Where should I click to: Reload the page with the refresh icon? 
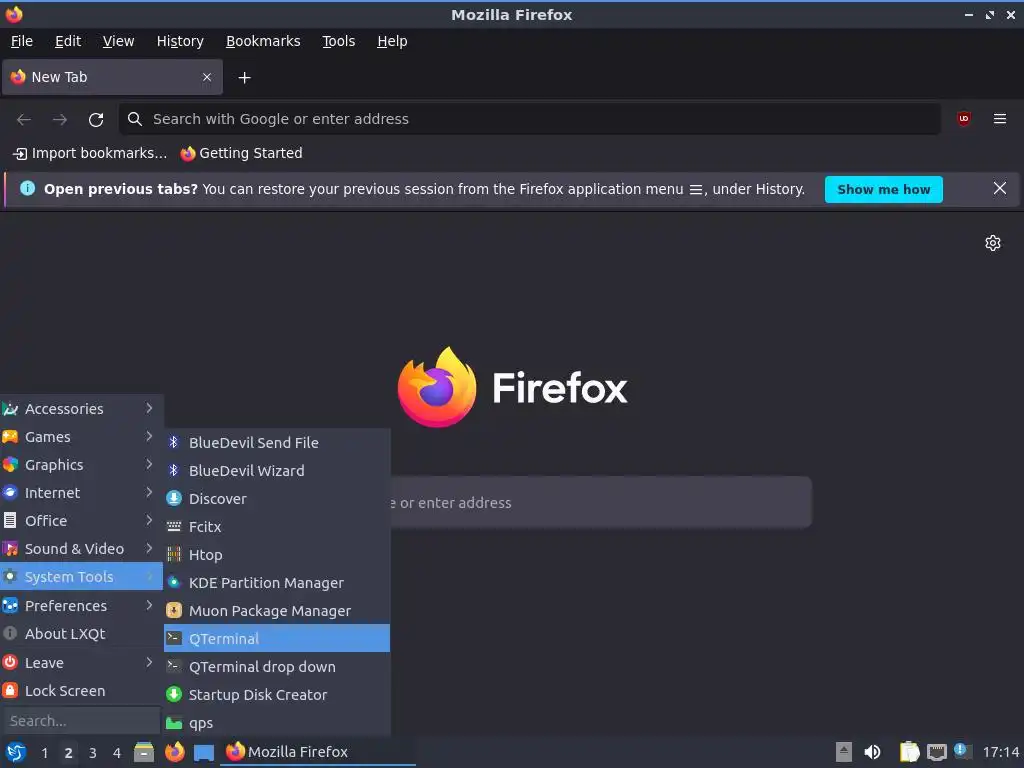pyautogui.click(x=96, y=120)
